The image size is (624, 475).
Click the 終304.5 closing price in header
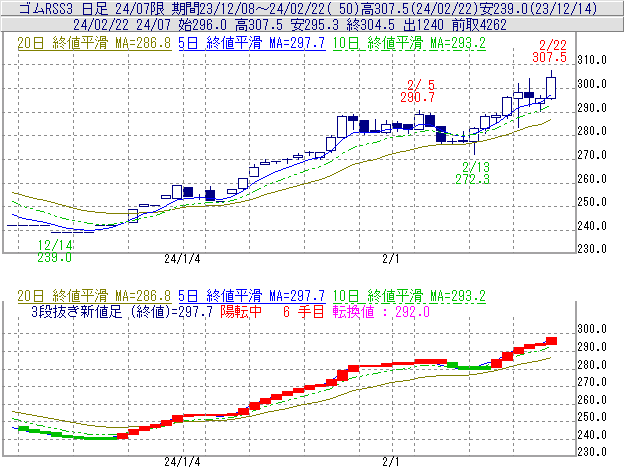coord(371,25)
